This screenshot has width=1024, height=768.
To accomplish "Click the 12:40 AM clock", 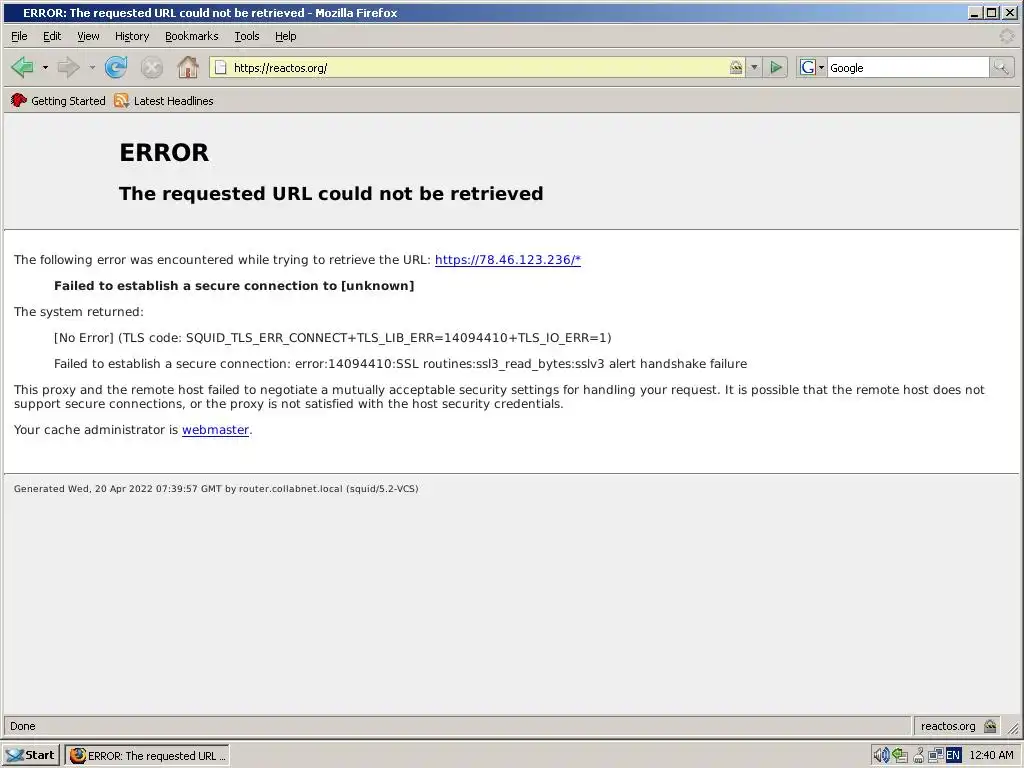I will (991, 756).
